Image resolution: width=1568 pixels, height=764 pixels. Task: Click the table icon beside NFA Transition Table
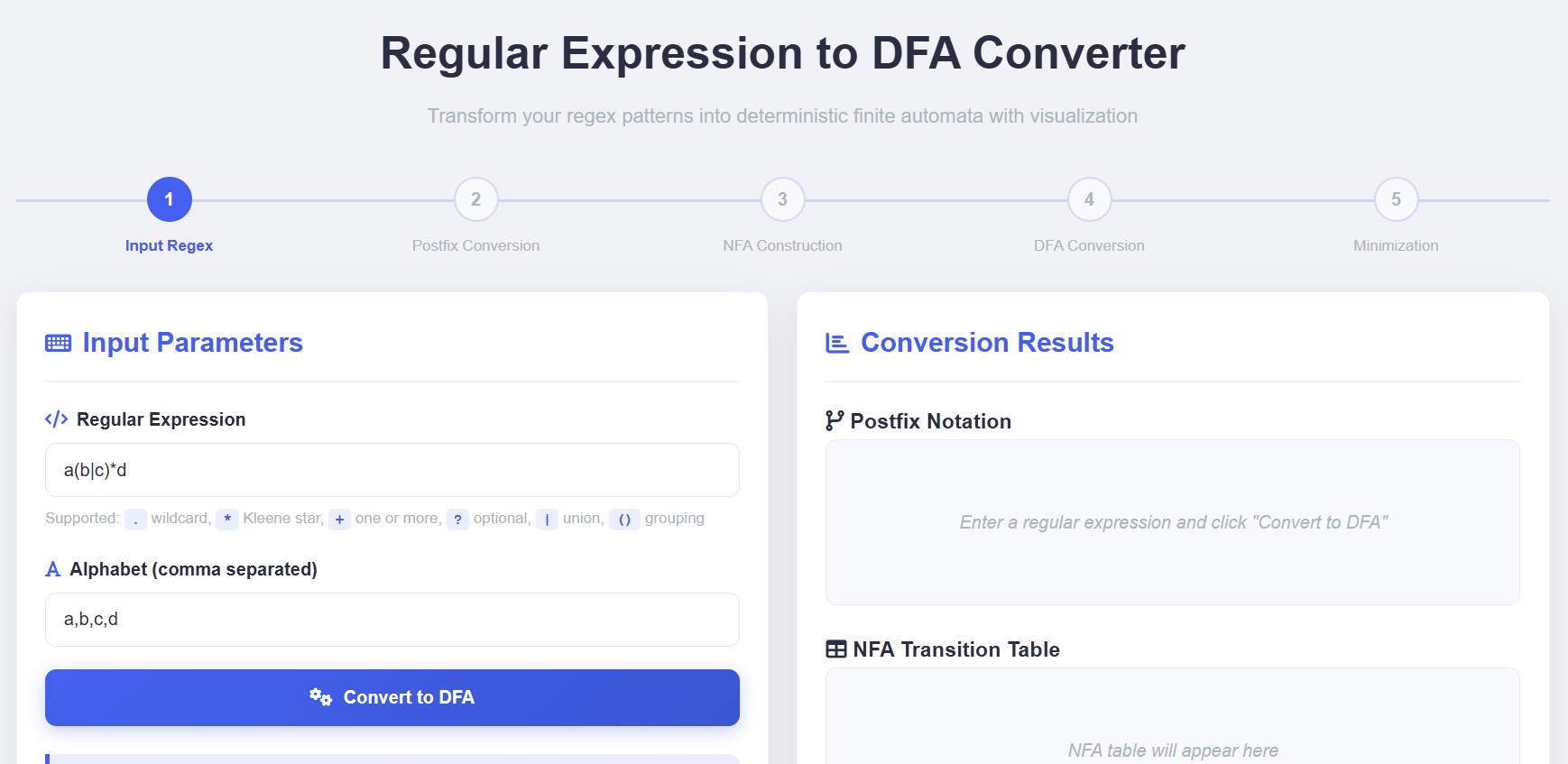click(x=836, y=649)
